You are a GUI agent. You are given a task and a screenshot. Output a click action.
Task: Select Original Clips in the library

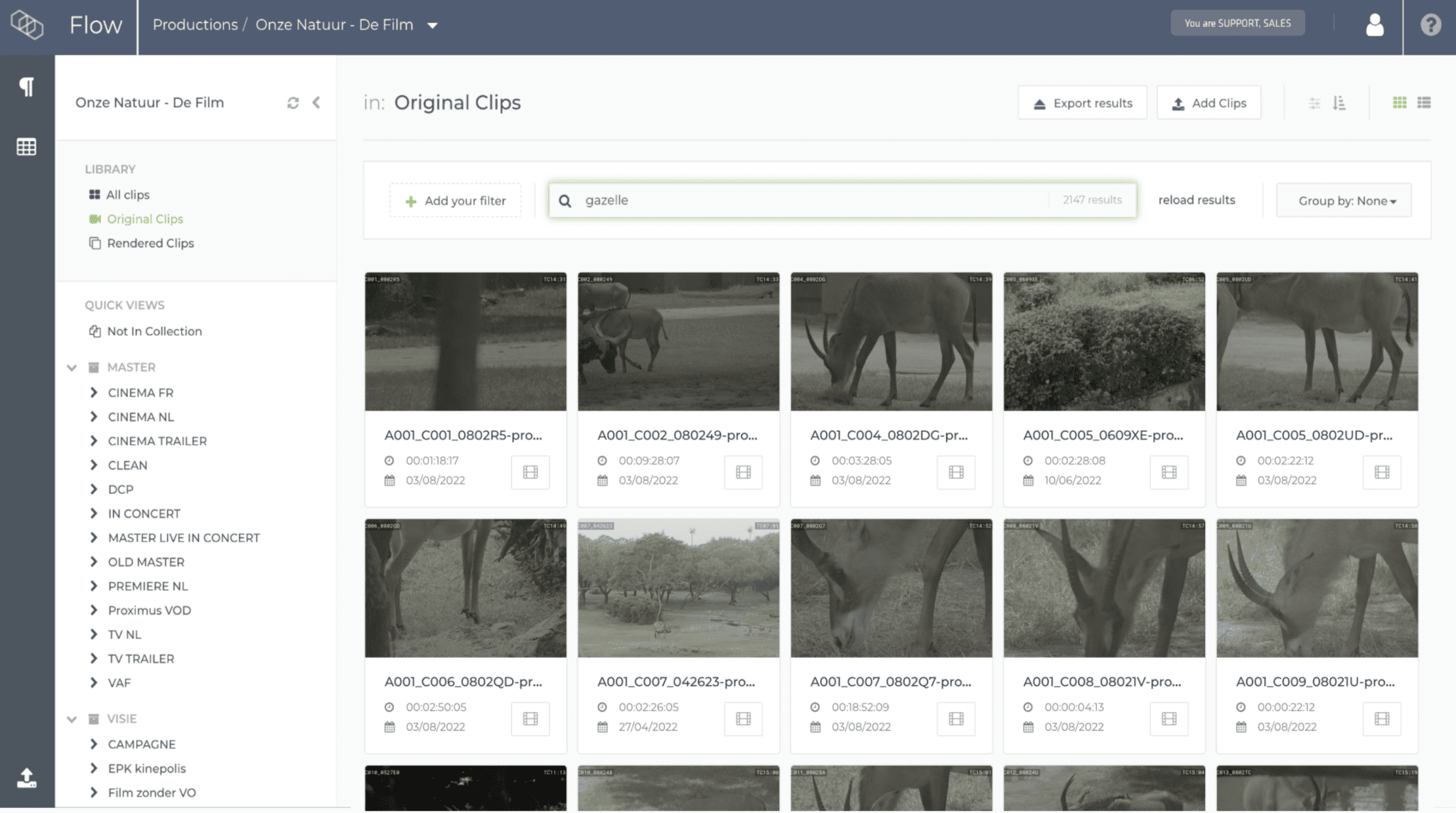pyautogui.click(x=145, y=218)
